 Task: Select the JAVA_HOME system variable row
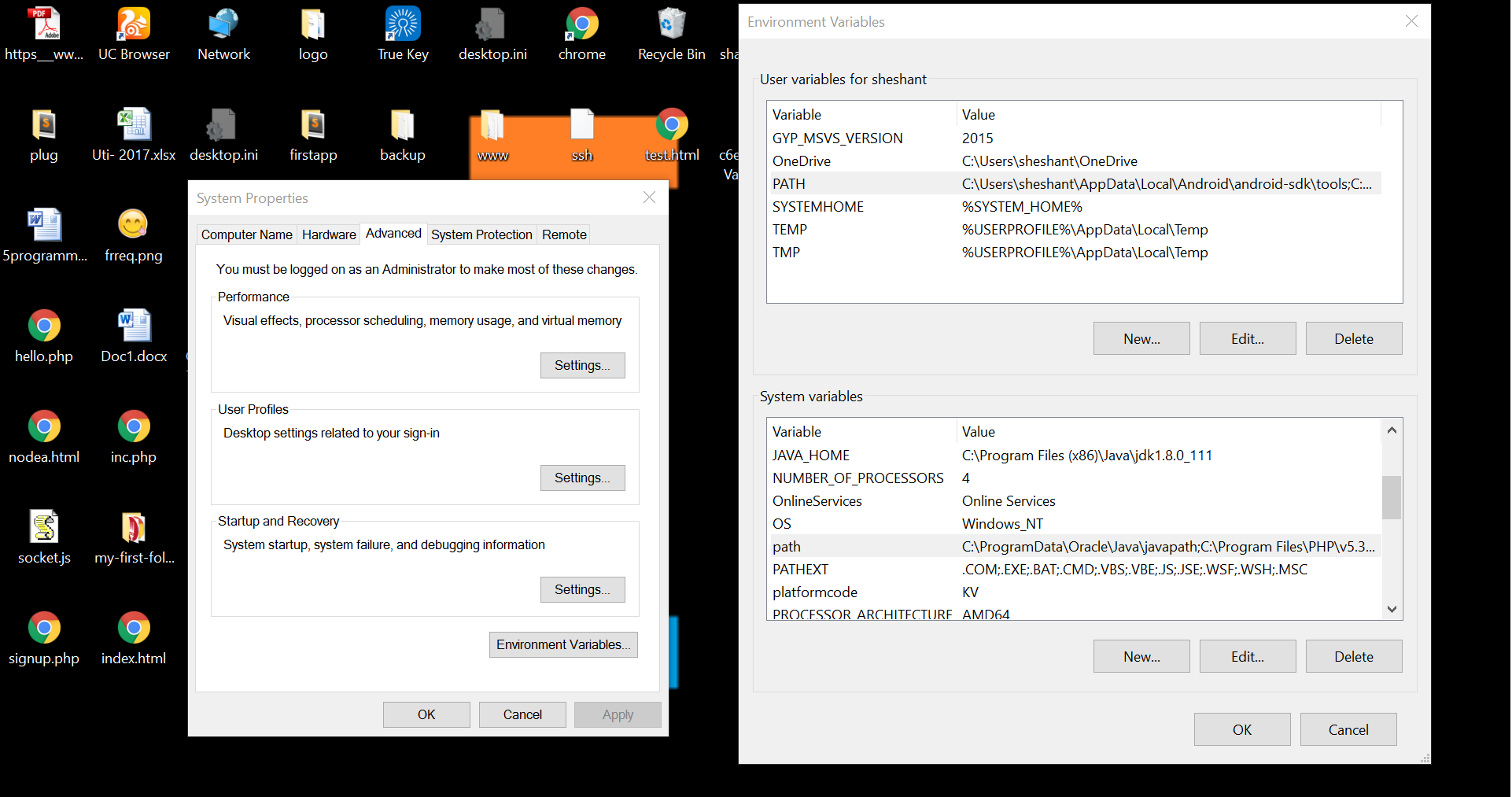[x=1075, y=455]
